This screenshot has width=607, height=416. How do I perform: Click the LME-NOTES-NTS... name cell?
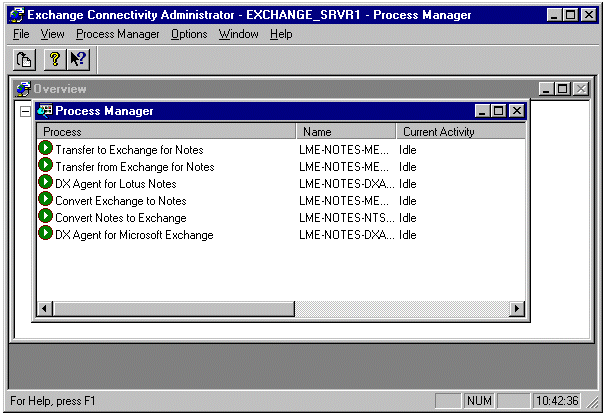[347, 218]
